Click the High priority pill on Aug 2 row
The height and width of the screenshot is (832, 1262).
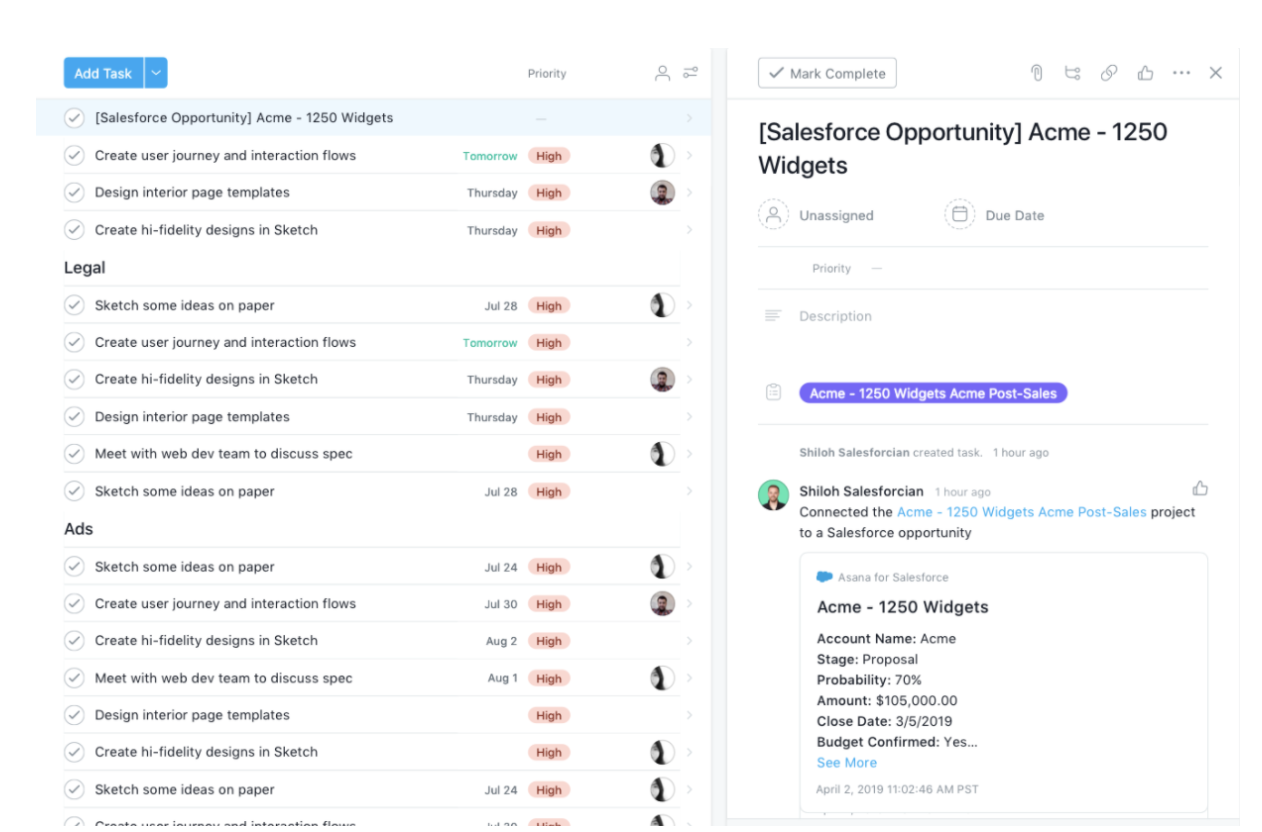pos(549,641)
